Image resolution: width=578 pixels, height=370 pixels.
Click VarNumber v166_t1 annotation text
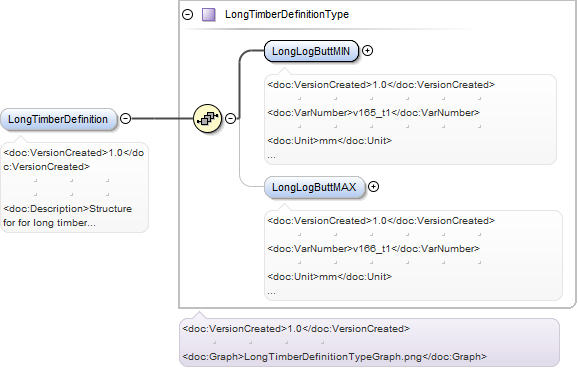click(x=373, y=249)
